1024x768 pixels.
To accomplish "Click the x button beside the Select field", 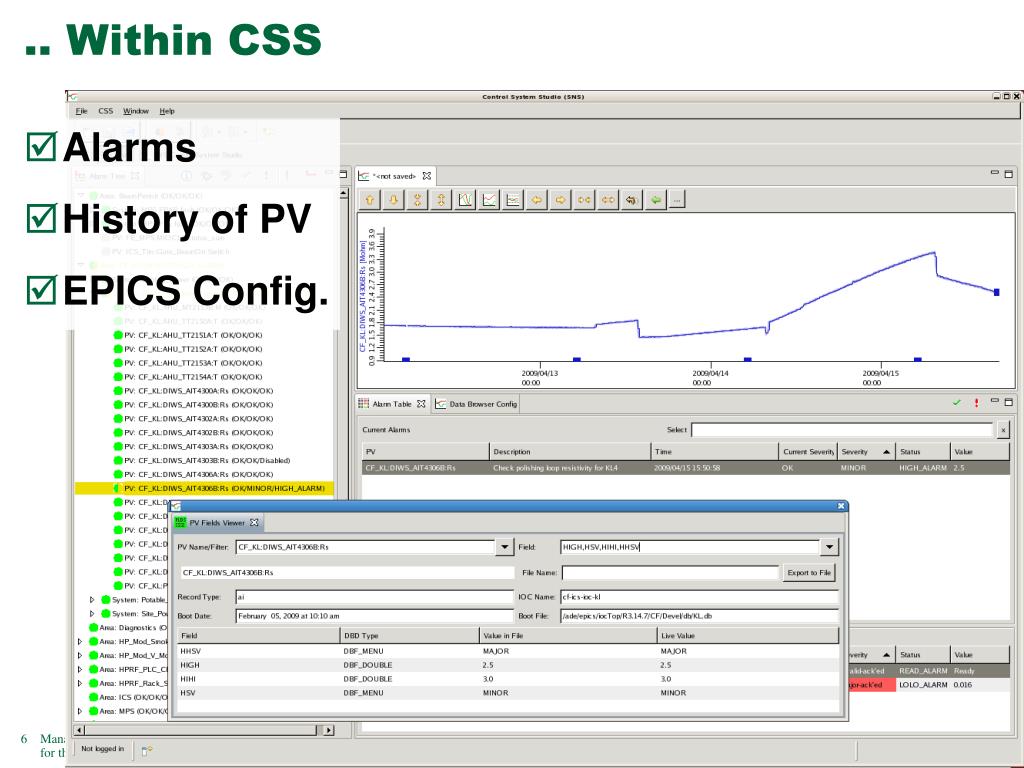I will coord(1003,430).
